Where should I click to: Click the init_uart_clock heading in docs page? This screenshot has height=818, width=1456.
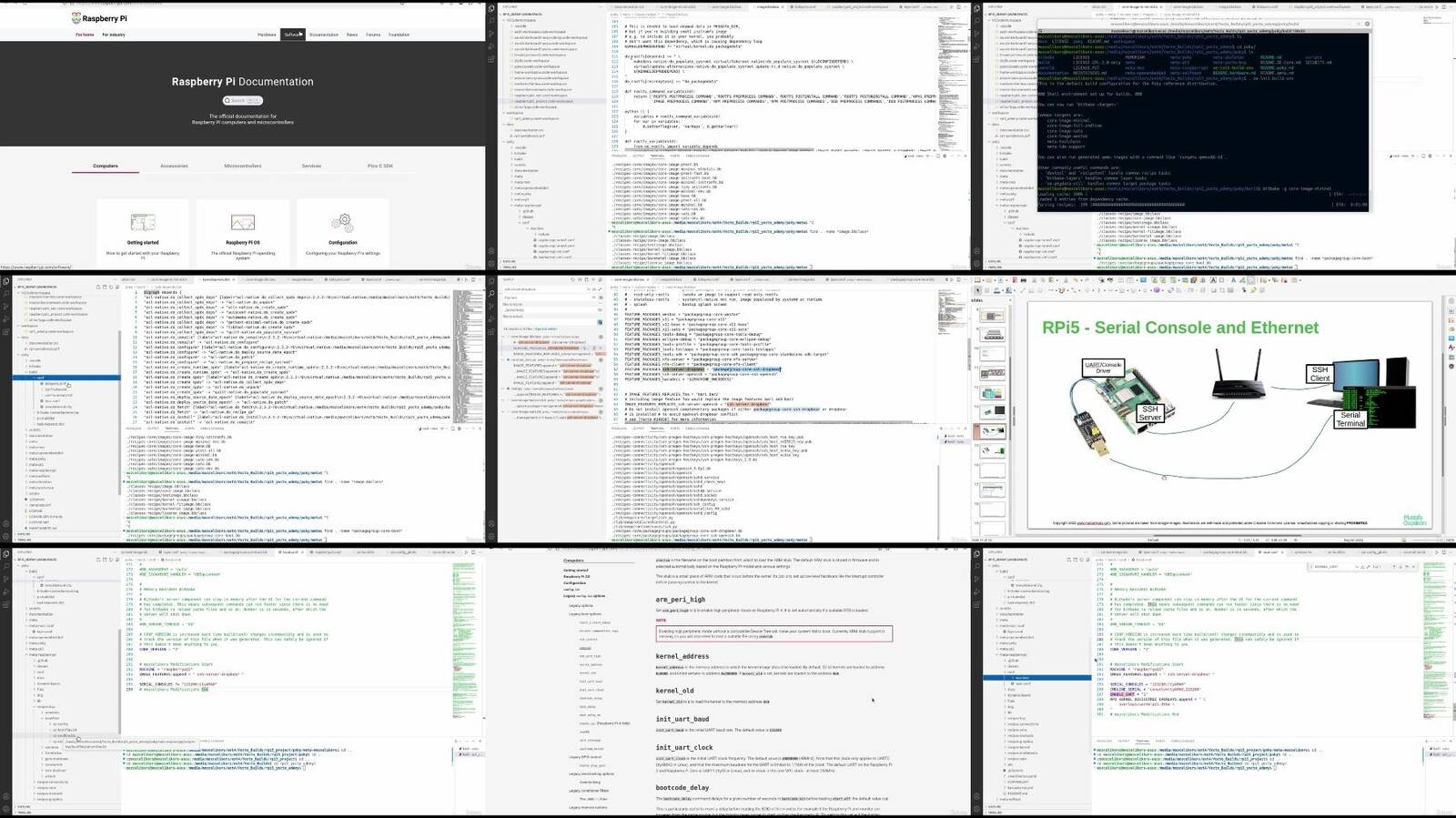point(684,747)
